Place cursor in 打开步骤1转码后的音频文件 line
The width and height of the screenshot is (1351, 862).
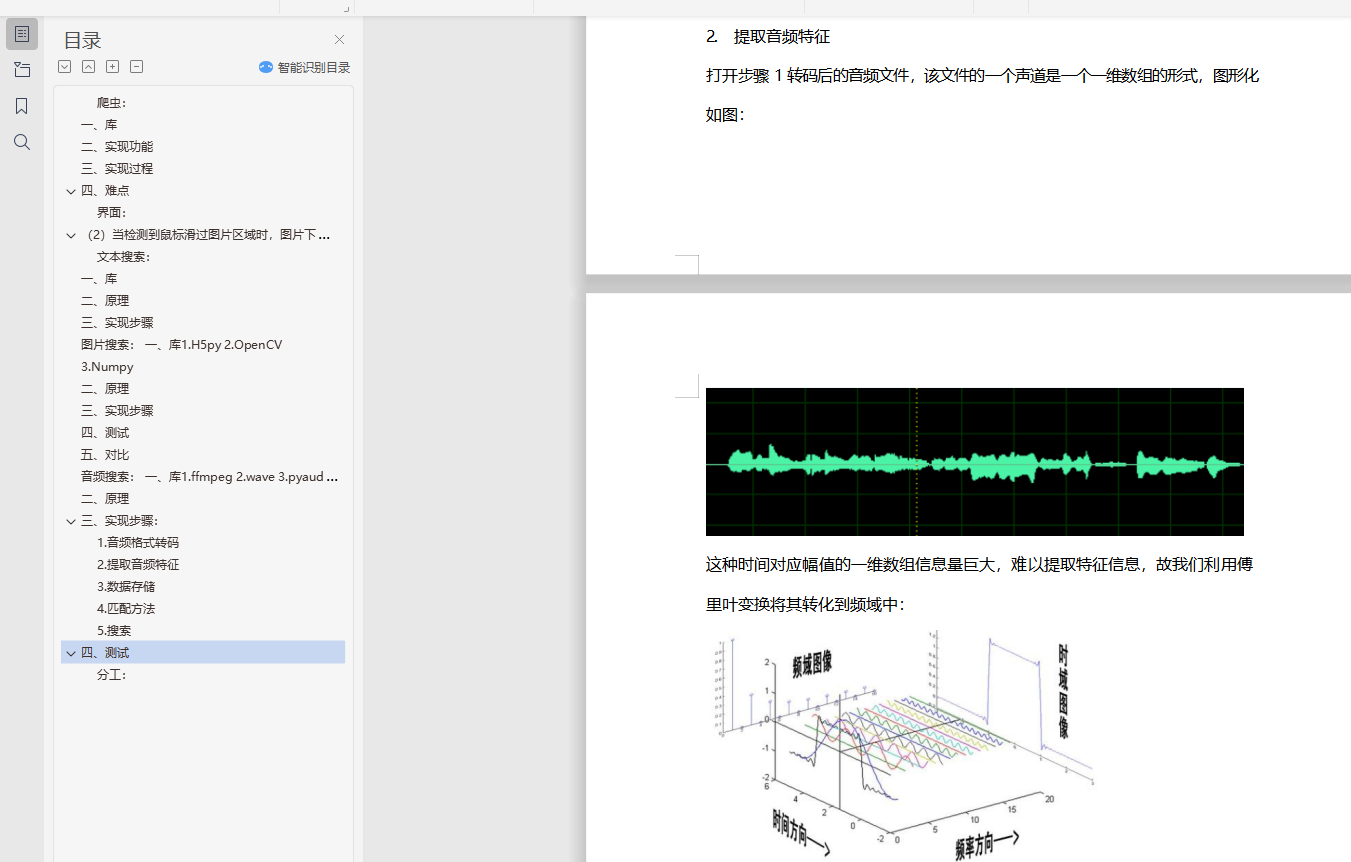(x=982, y=76)
